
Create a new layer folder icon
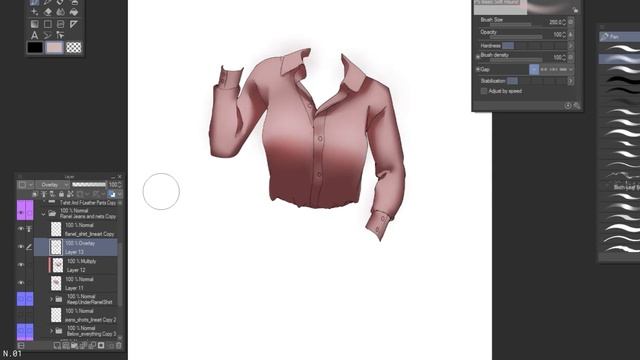click(x=74, y=346)
